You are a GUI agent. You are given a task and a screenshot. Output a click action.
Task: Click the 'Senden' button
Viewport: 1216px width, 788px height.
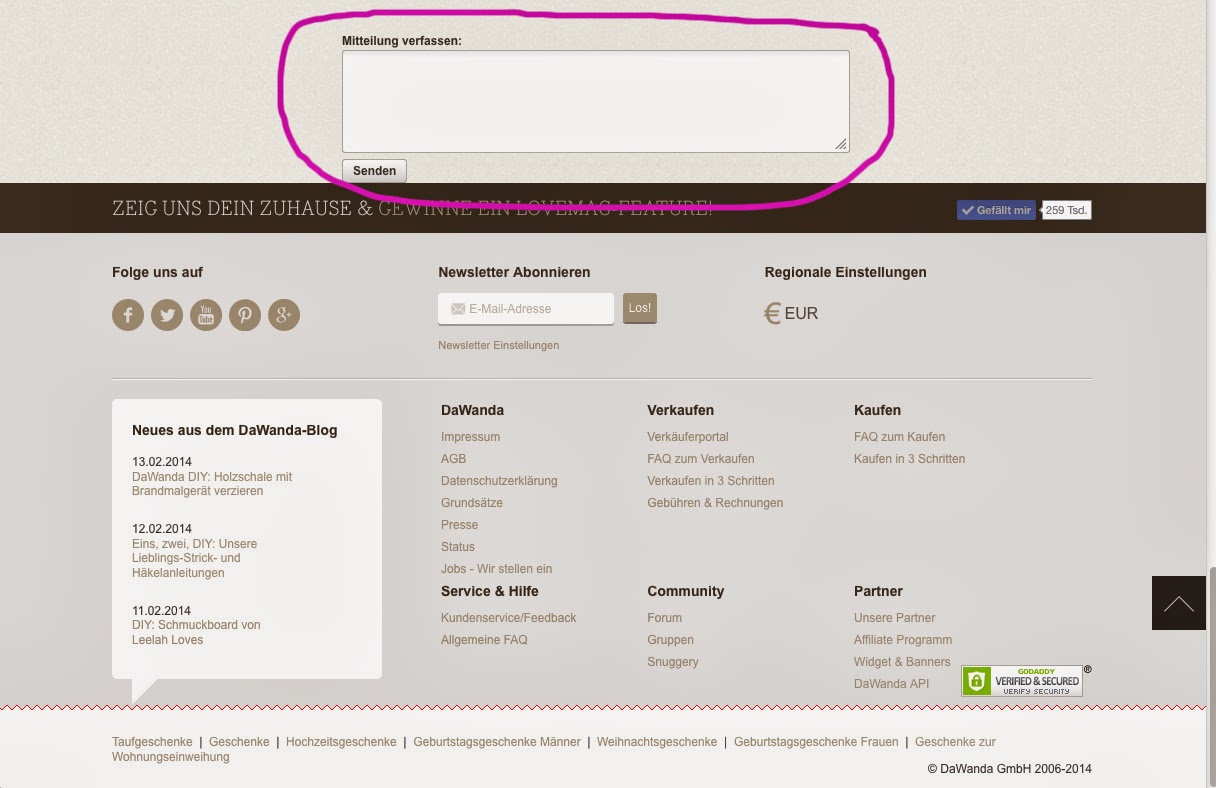coord(374,171)
